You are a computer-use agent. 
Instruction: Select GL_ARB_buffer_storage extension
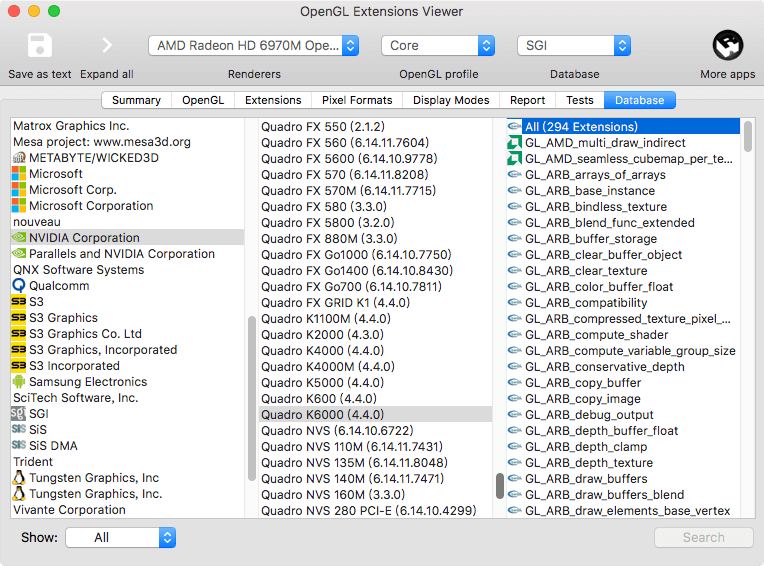[623, 239]
